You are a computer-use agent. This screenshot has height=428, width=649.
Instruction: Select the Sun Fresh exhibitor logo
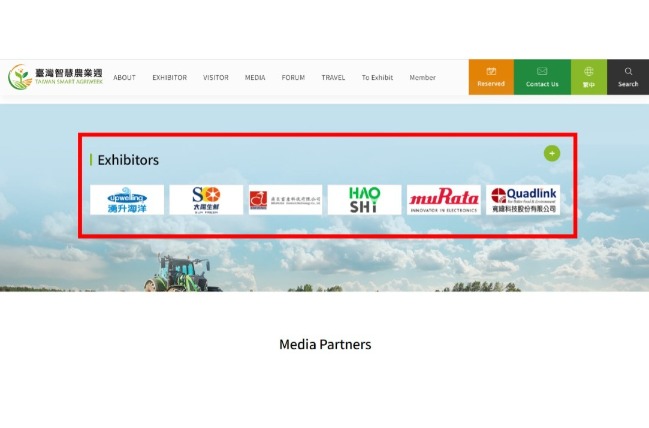(206, 200)
